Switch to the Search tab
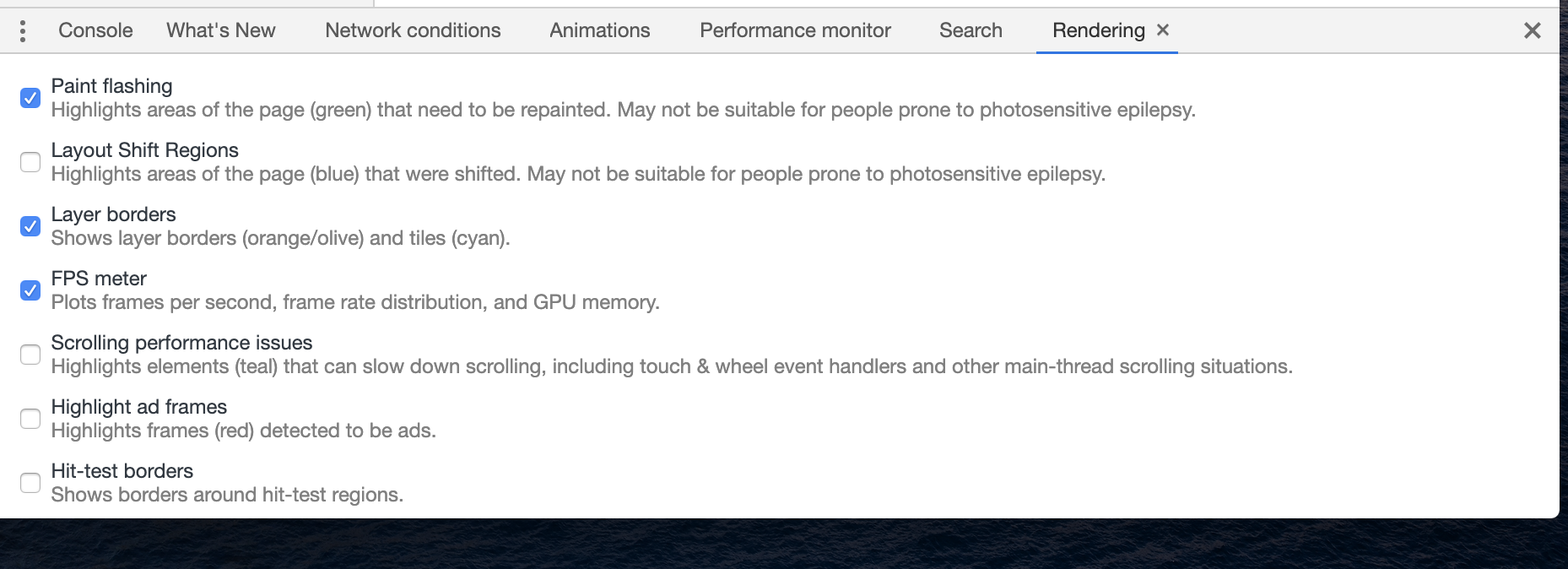The image size is (1568, 569). pyautogui.click(x=971, y=30)
